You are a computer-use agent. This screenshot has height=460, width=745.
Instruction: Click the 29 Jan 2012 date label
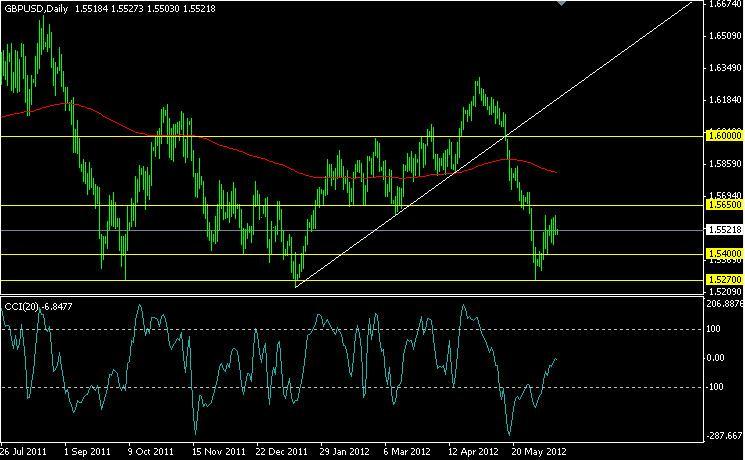tap(344, 451)
